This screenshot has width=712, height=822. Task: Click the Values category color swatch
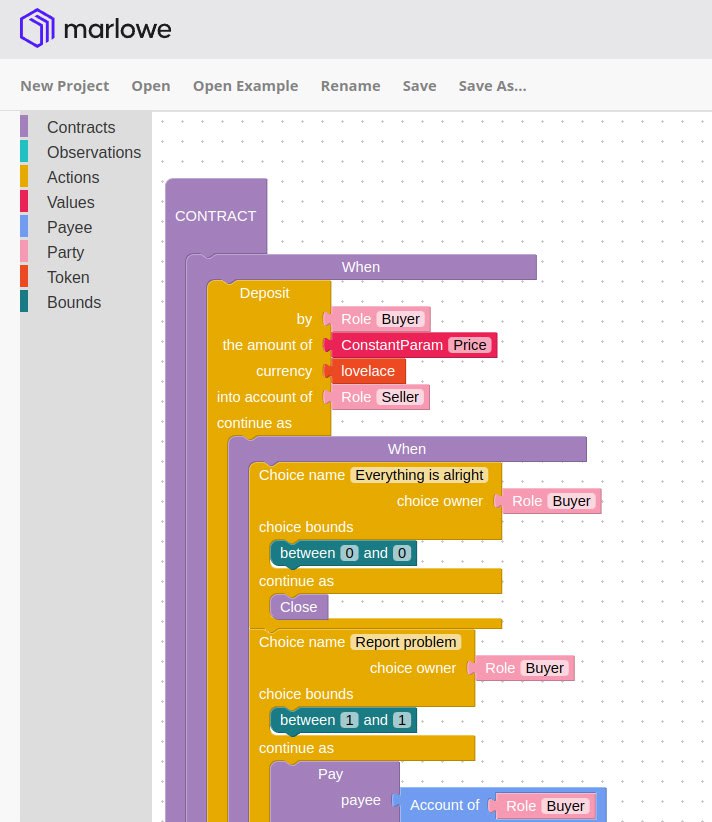click(24, 202)
